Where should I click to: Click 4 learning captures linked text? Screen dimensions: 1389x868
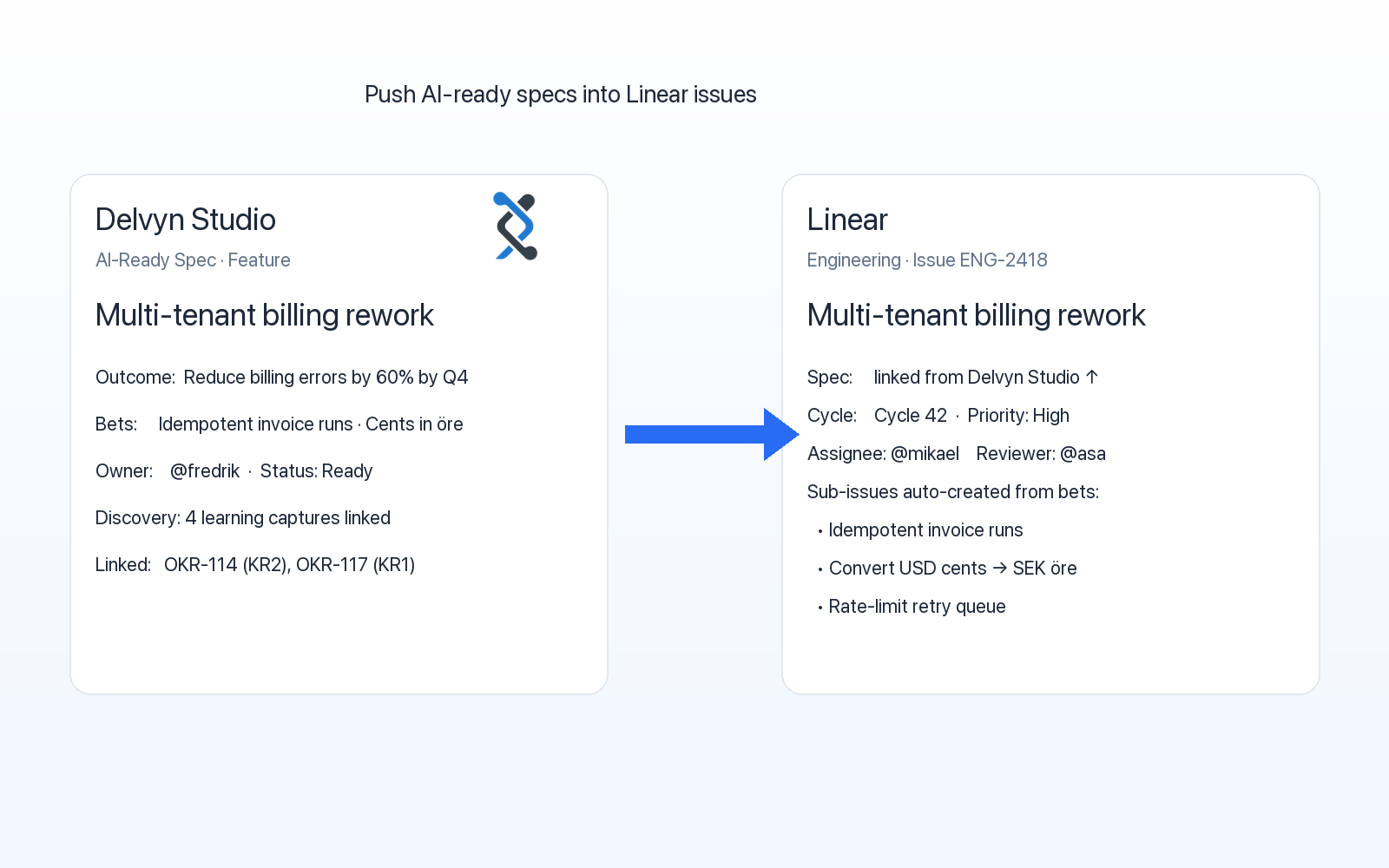coord(288,518)
